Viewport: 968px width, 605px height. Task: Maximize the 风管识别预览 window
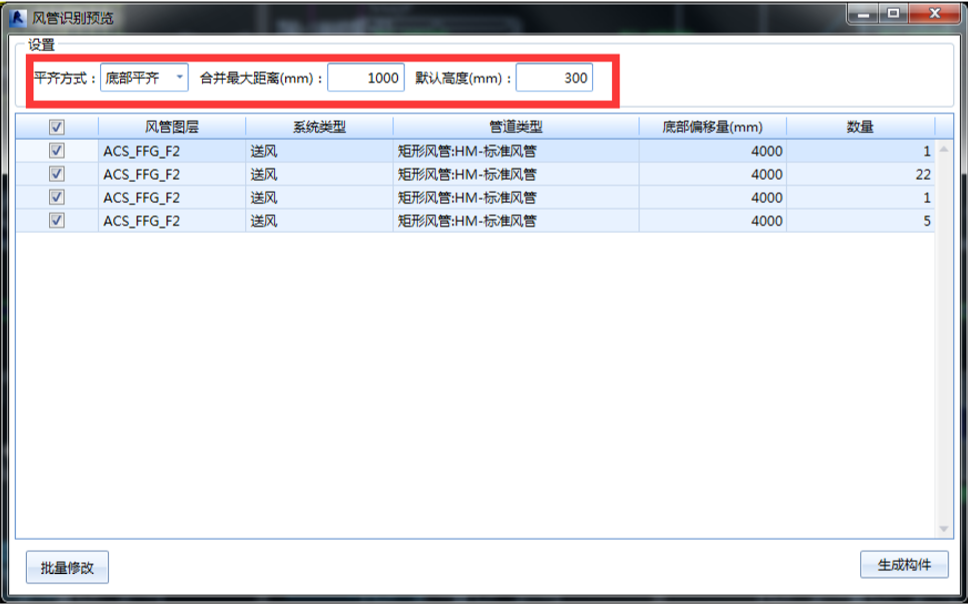893,14
